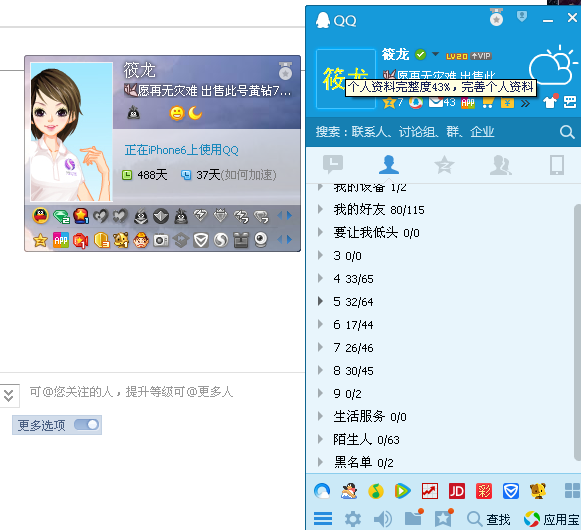Click 查找 to find contacts
Viewport: 581px width, 530px height.
[x=488, y=519]
